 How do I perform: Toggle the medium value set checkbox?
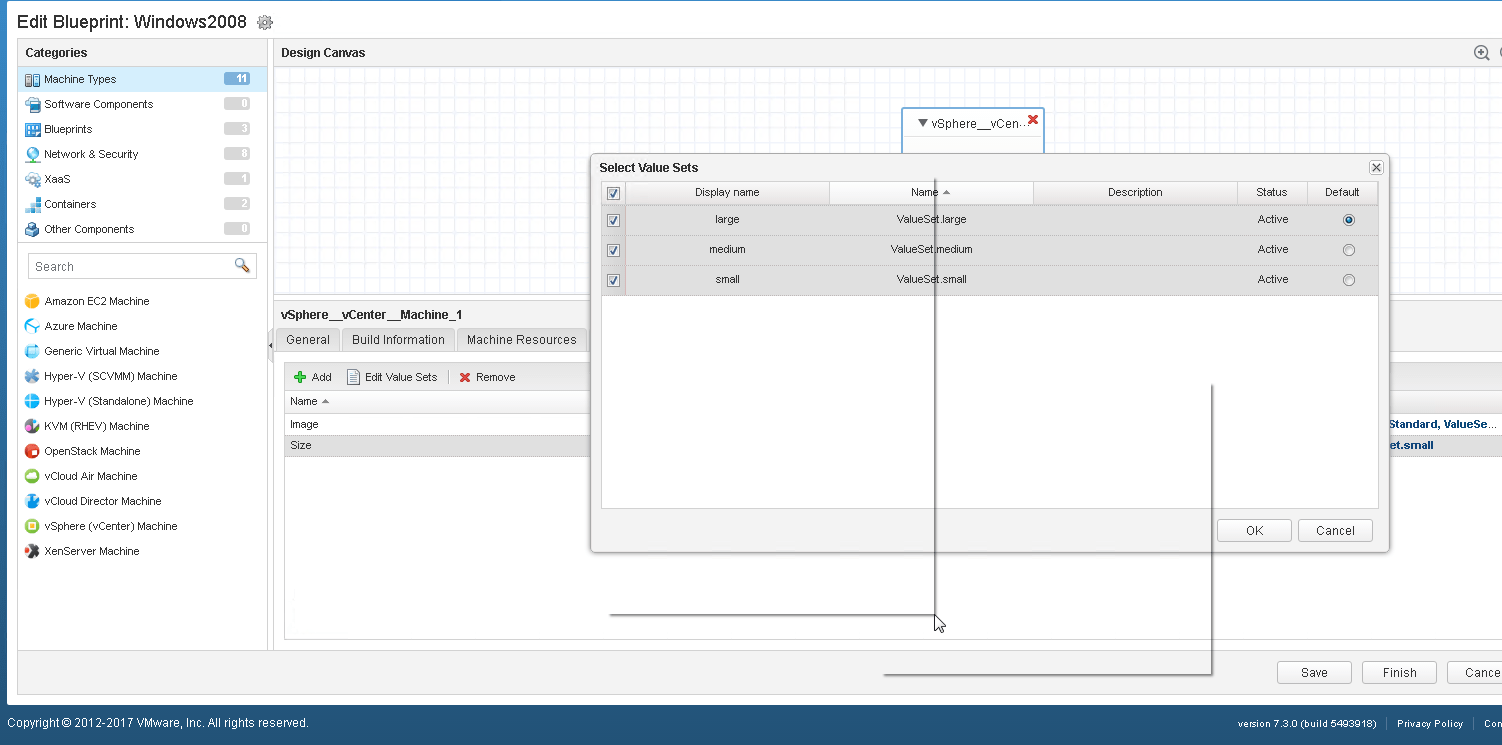(x=614, y=250)
